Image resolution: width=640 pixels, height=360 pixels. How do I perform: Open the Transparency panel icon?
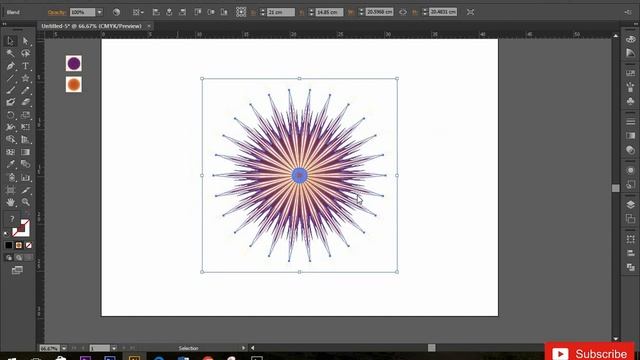coord(630,150)
